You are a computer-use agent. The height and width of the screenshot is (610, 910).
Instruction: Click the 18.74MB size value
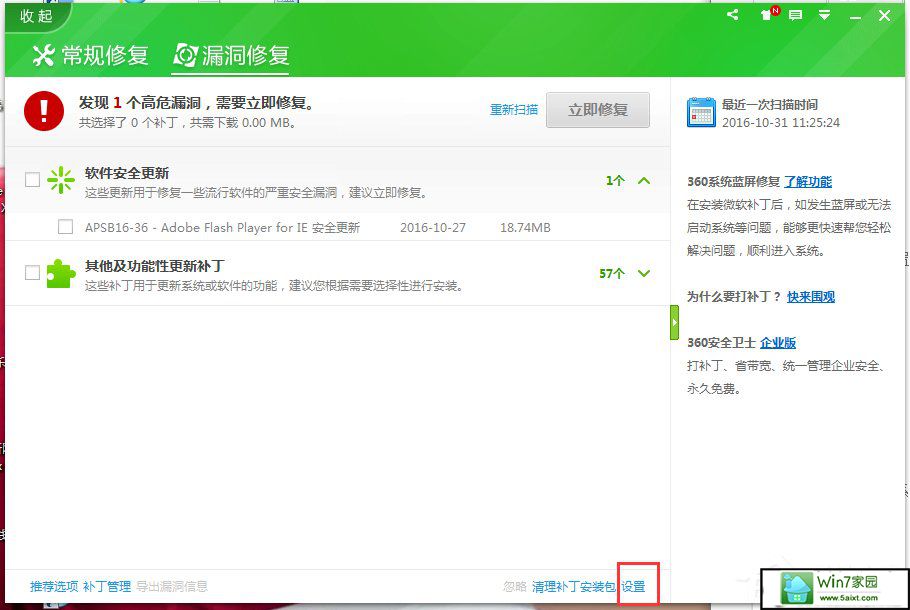pyautogui.click(x=525, y=228)
